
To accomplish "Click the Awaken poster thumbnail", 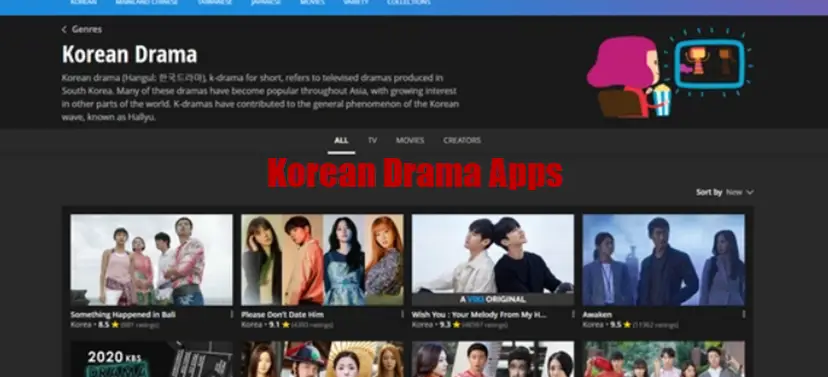I will click(x=664, y=260).
